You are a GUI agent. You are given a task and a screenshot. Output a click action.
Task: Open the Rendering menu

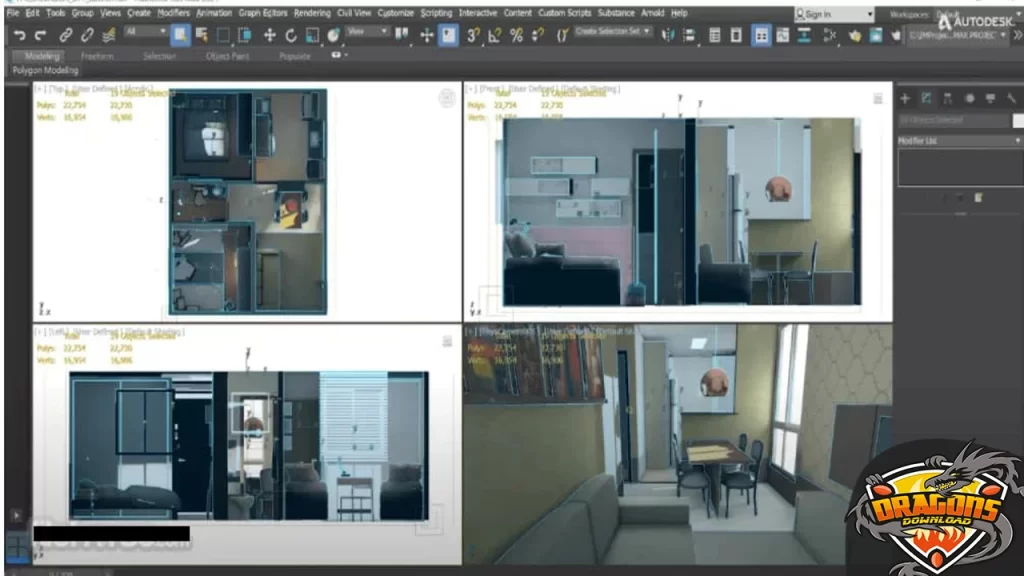pos(312,13)
